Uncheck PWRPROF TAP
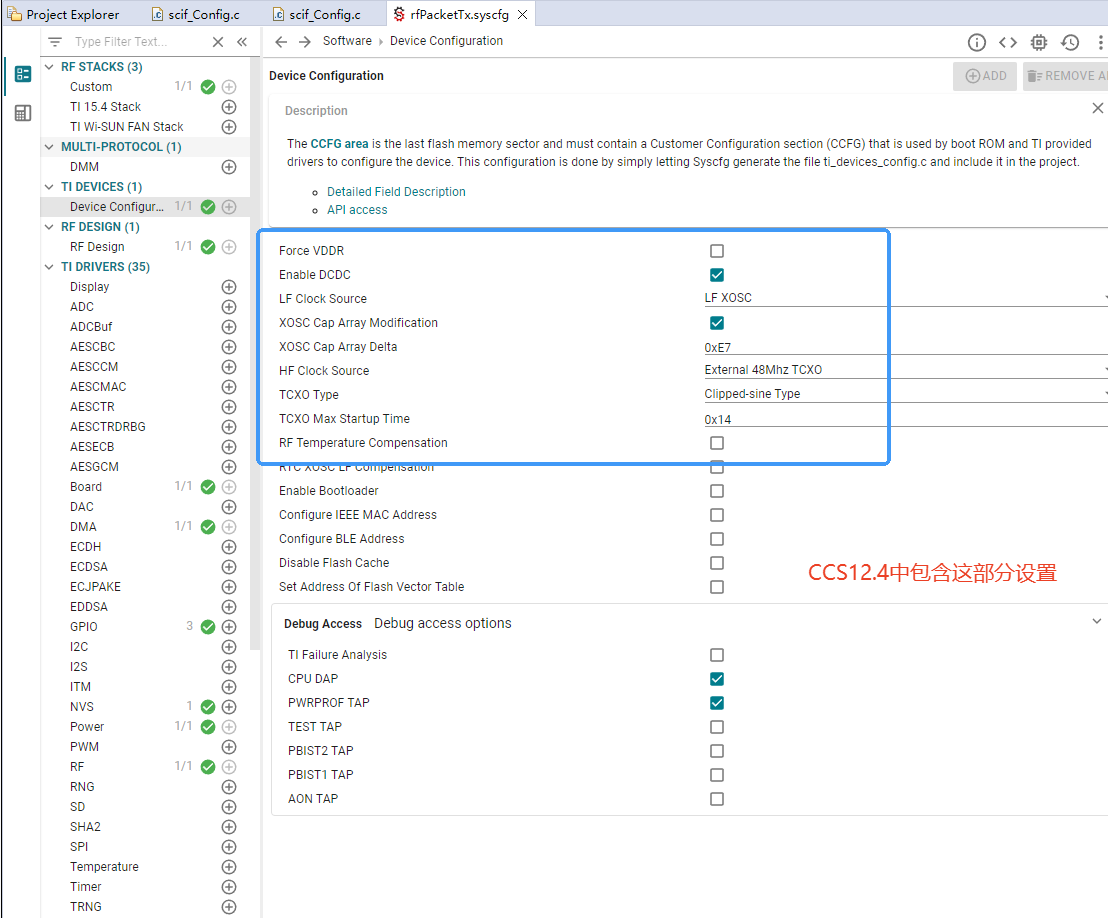 pyautogui.click(x=717, y=703)
